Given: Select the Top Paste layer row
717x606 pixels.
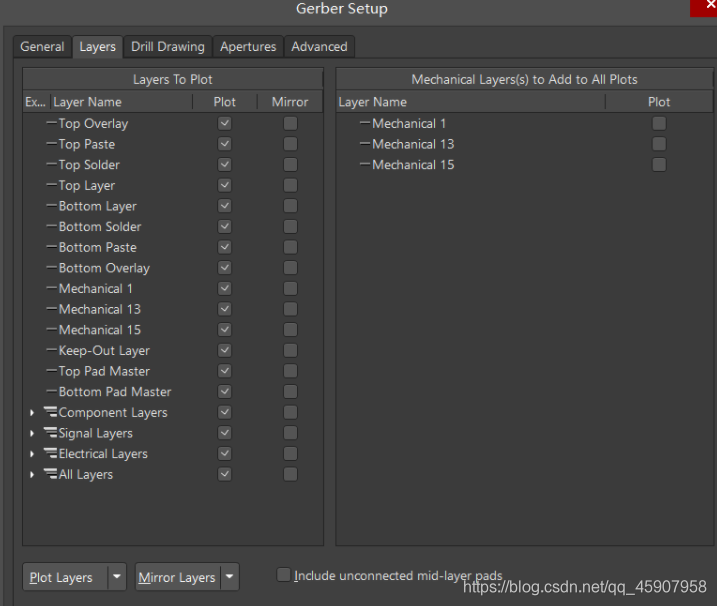Looking at the screenshot, I should [173, 144].
